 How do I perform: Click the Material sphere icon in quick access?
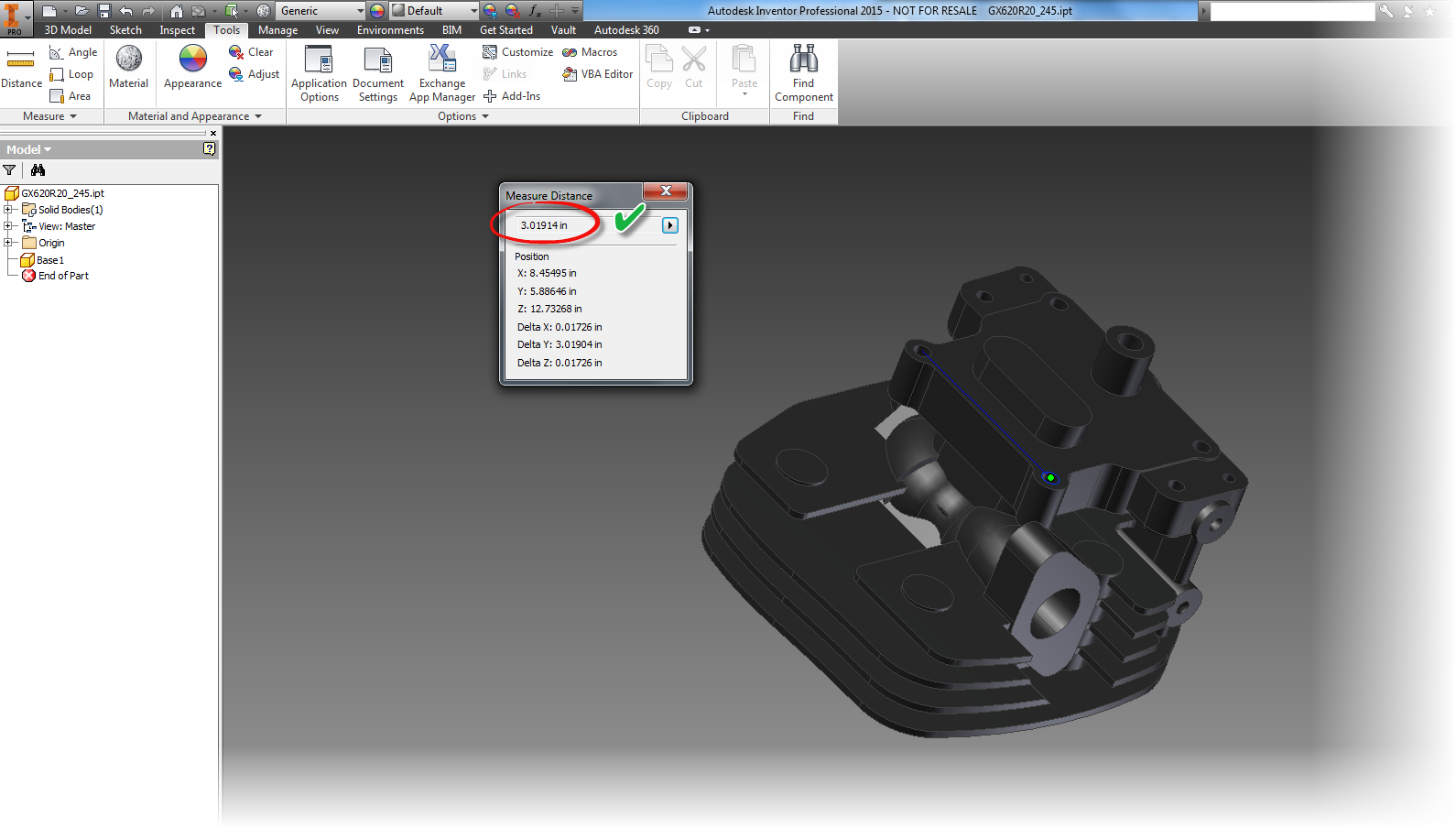tap(264, 11)
